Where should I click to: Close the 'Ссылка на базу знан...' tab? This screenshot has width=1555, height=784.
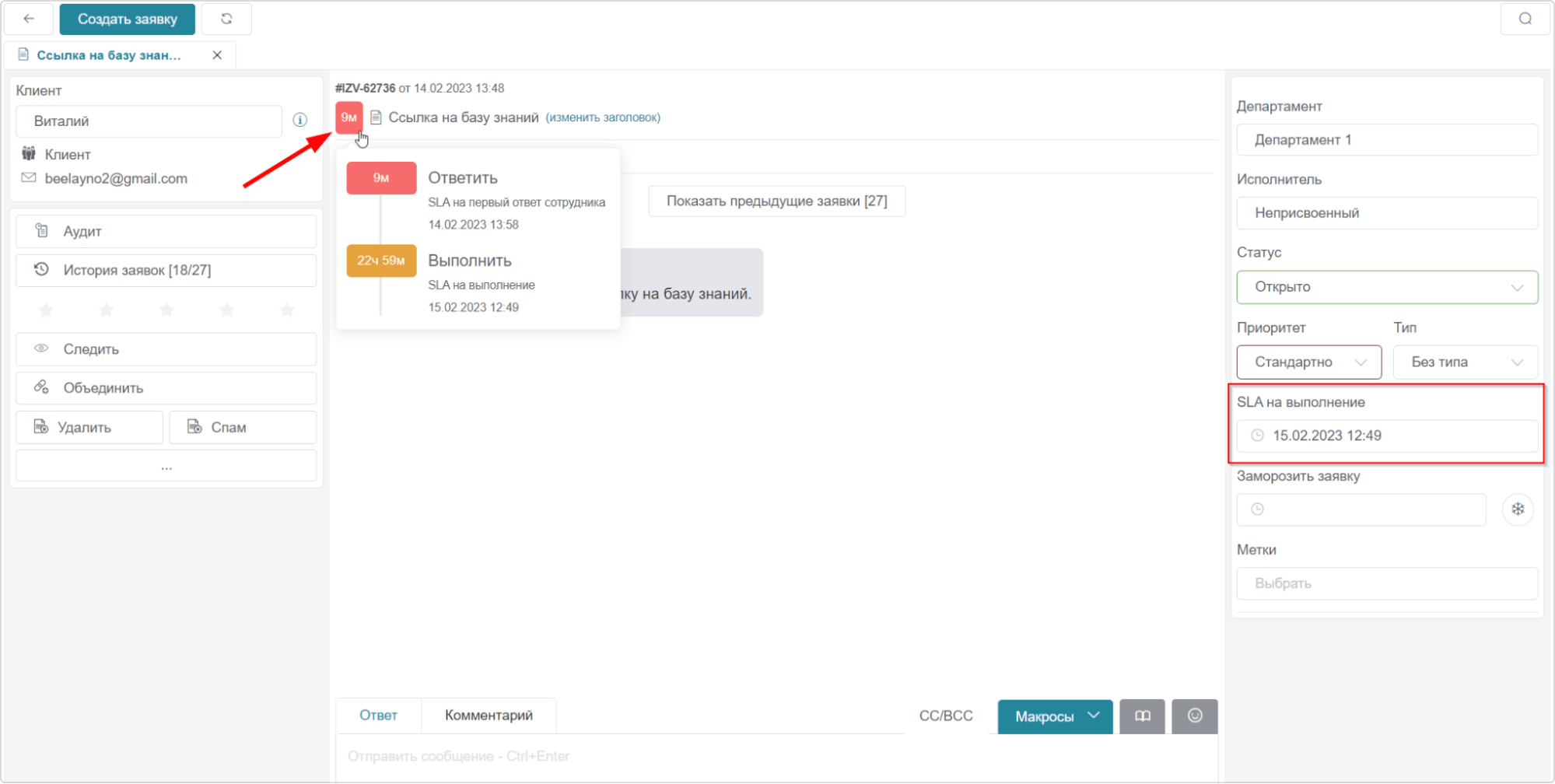tap(217, 55)
